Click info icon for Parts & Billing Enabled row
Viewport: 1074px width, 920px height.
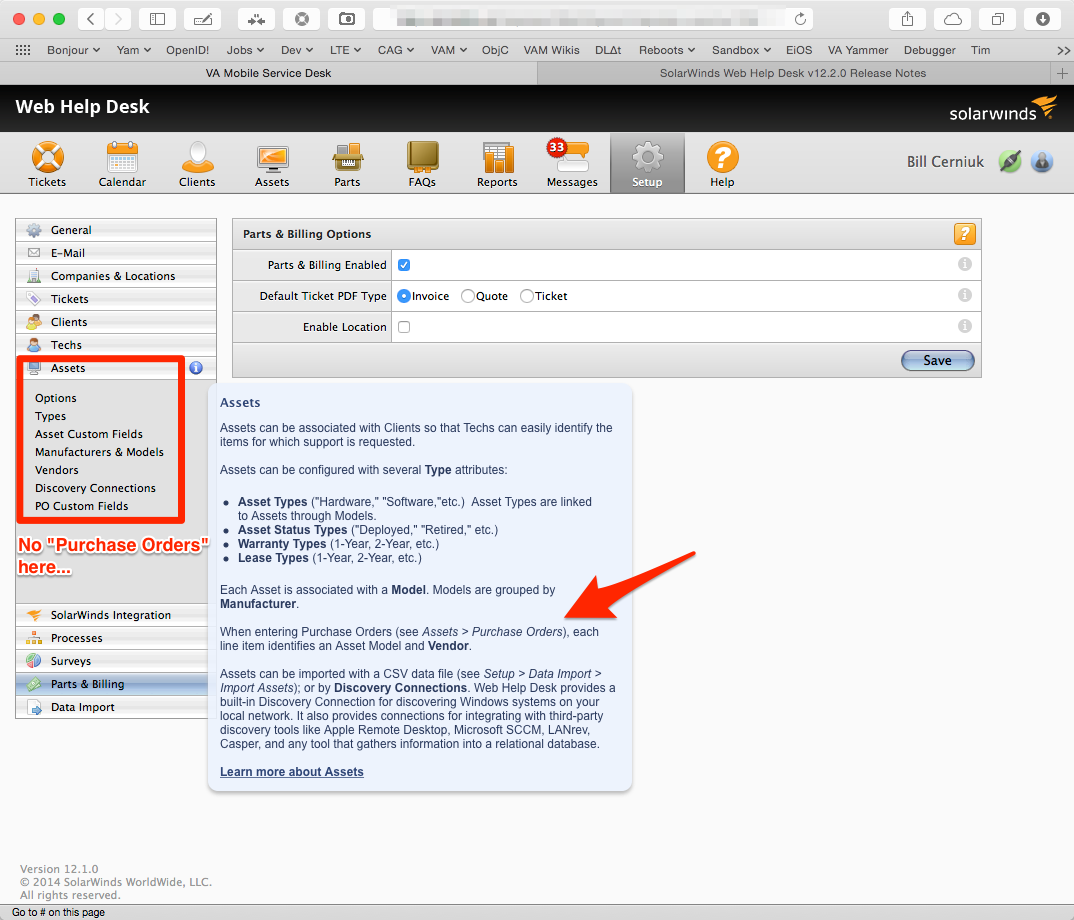point(964,264)
